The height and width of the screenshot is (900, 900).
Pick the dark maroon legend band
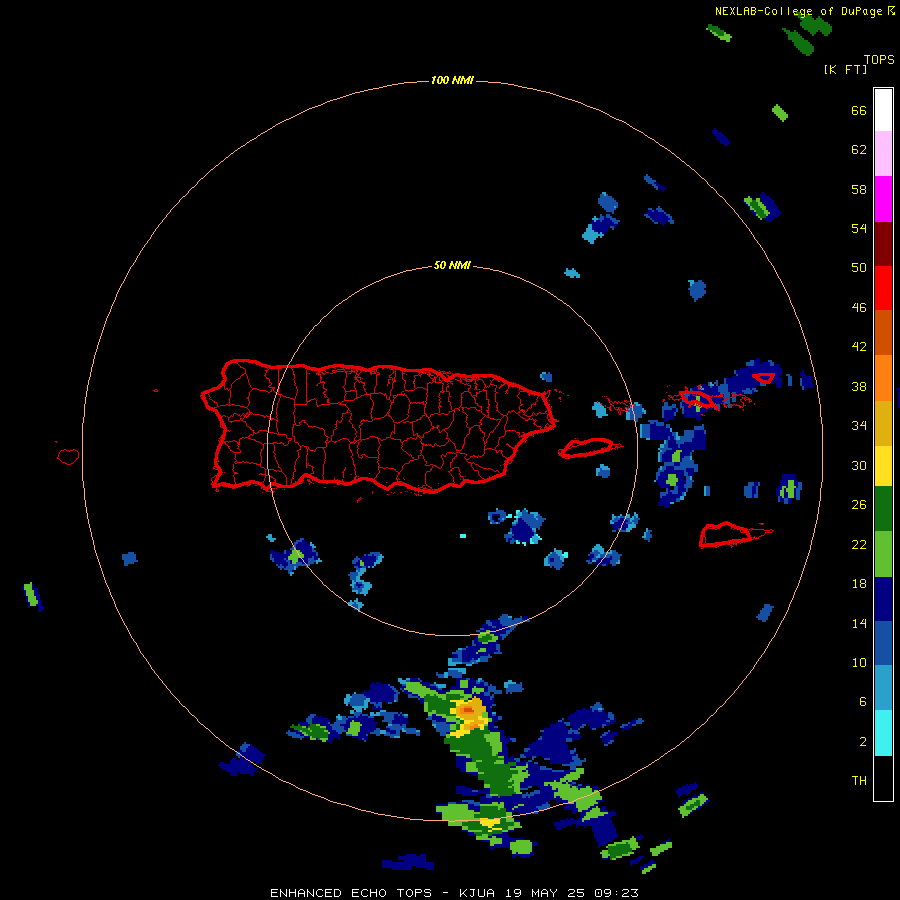click(x=883, y=243)
